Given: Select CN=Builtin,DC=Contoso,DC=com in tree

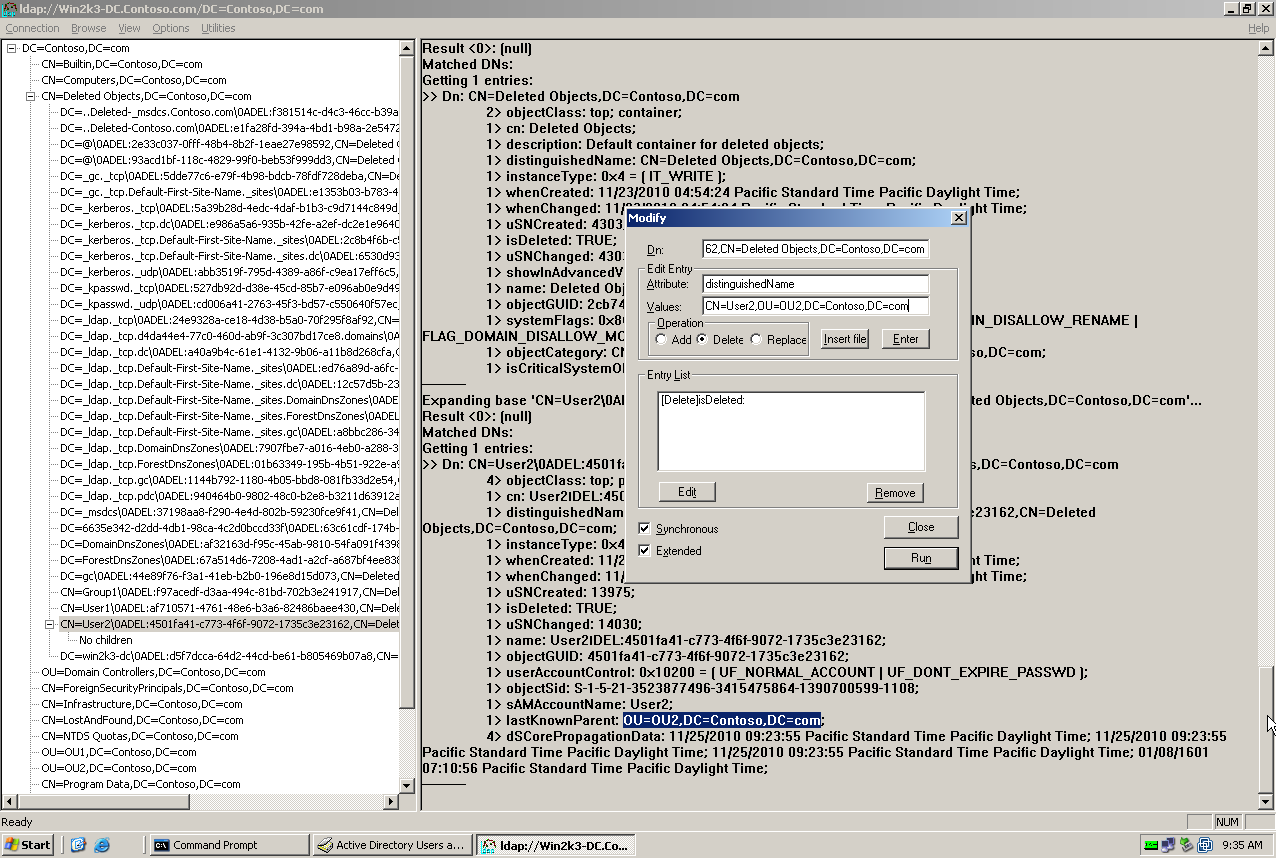Looking at the screenshot, I should (x=121, y=64).
